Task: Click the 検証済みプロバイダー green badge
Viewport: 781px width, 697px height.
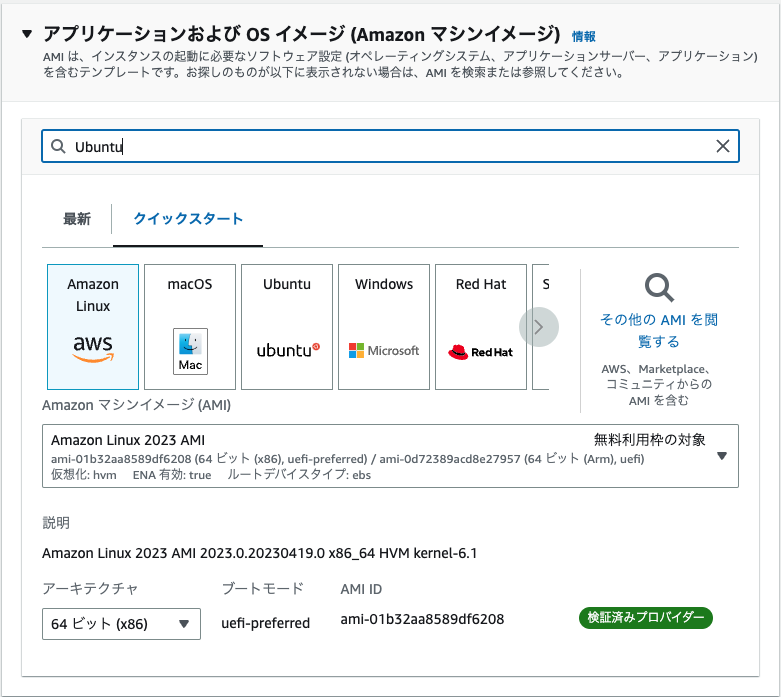Action: coord(645,618)
